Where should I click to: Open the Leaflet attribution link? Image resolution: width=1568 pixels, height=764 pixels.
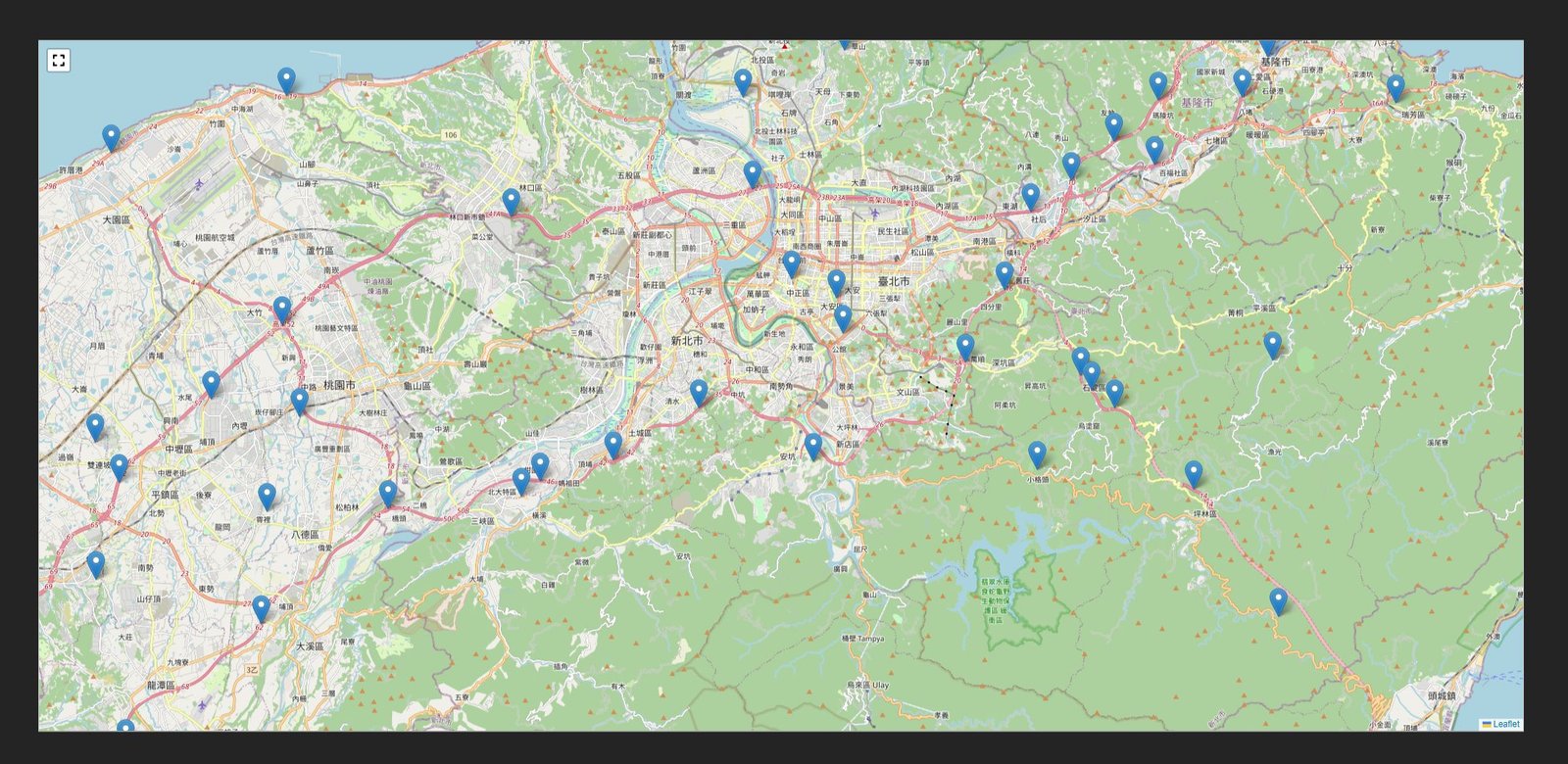click(1505, 725)
